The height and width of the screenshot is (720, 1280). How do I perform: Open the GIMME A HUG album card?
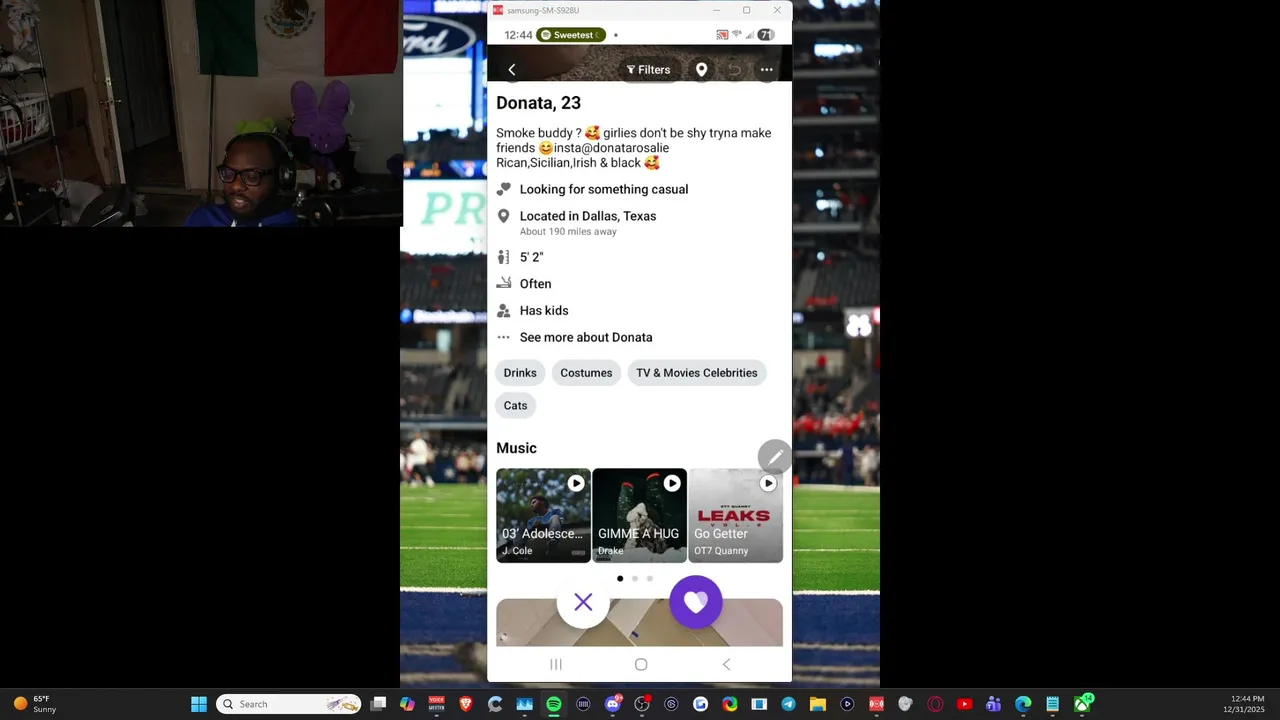[639, 516]
